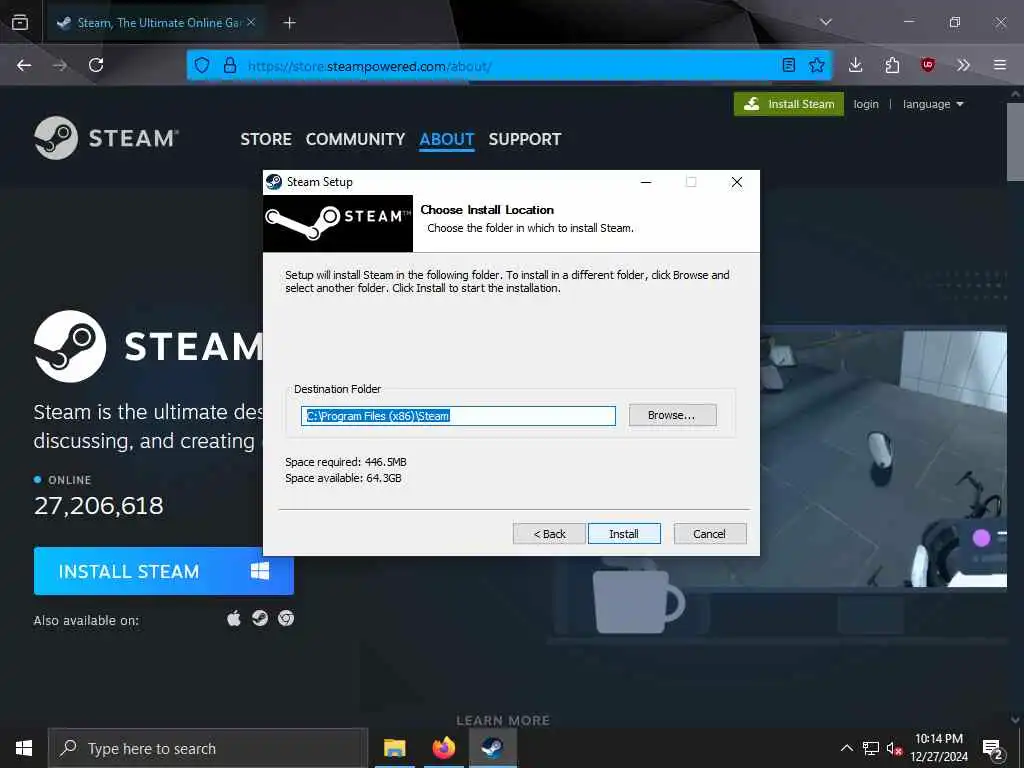1024x768 pixels.
Task: Switch to Steam Setup taskbar icon
Action: [492, 748]
